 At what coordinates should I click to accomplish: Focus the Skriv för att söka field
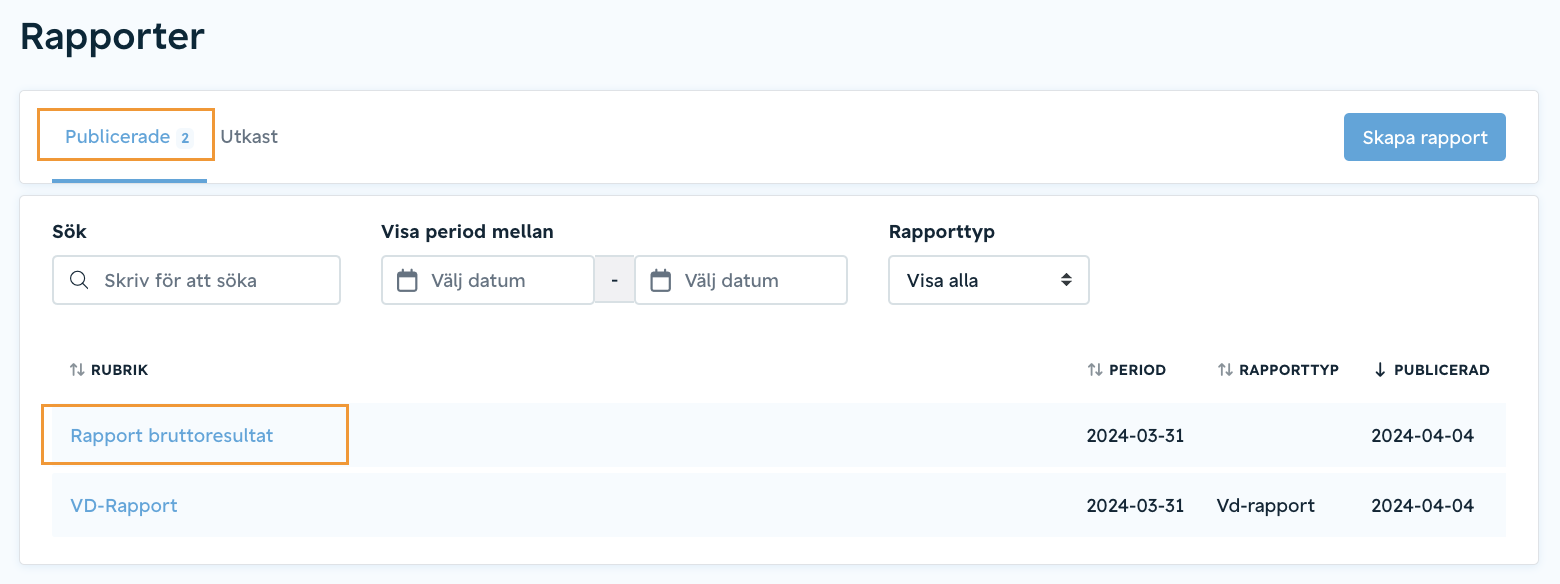click(x=196, y=280)
